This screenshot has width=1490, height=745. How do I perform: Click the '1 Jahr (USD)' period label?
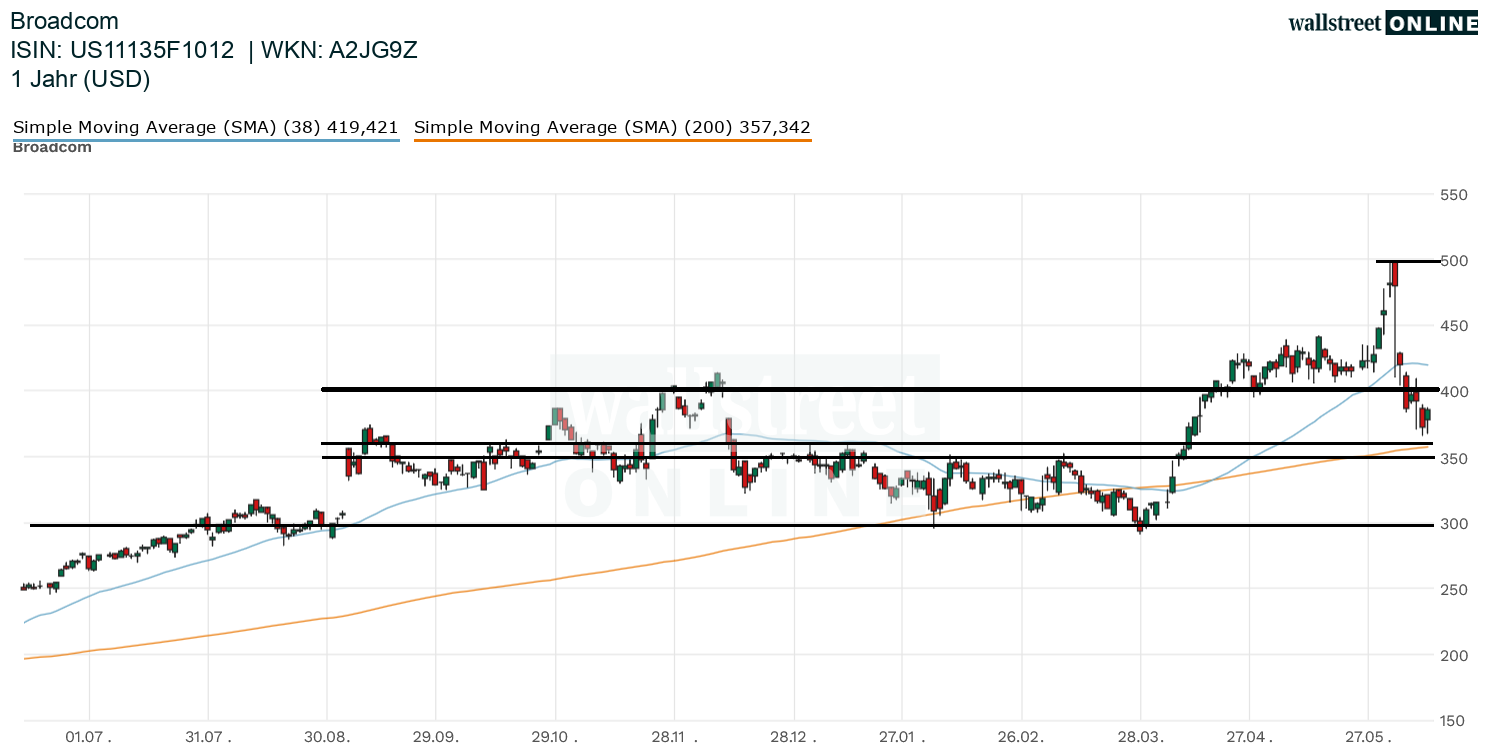click(x=80, y=79)
